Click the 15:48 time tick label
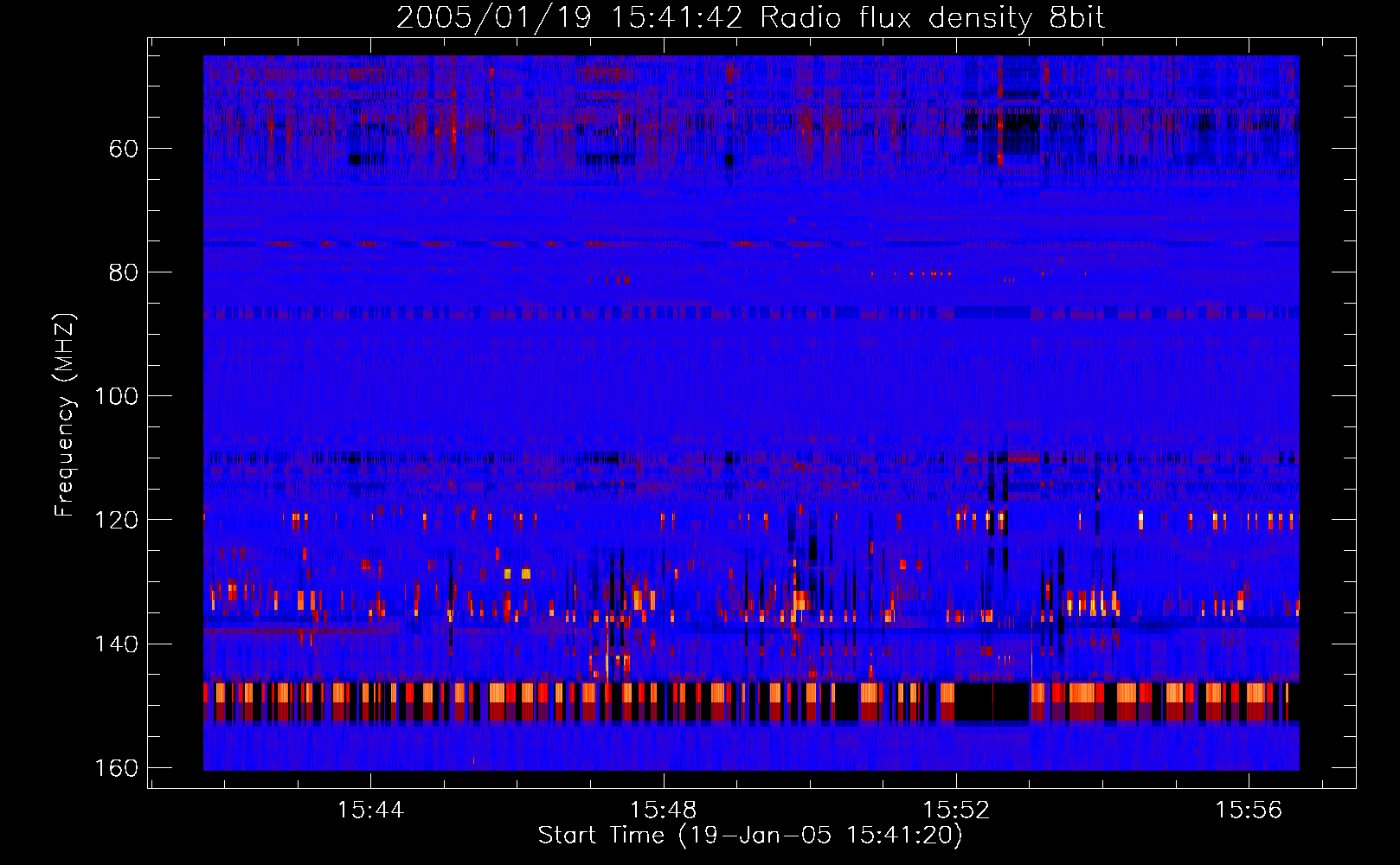Screen dimensions: 1400x865 [663, 811]
